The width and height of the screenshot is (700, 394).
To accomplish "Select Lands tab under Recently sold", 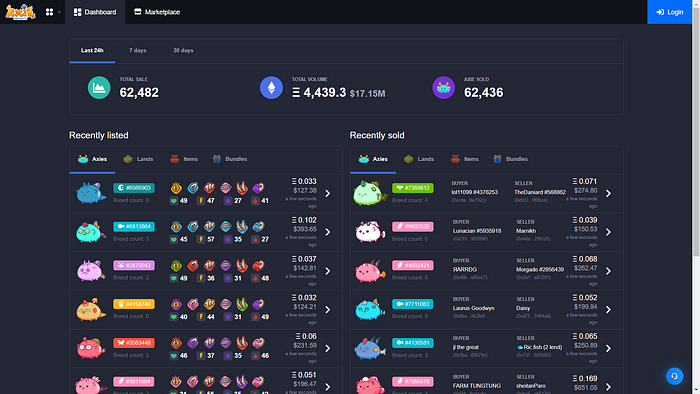I will (419, 159).
